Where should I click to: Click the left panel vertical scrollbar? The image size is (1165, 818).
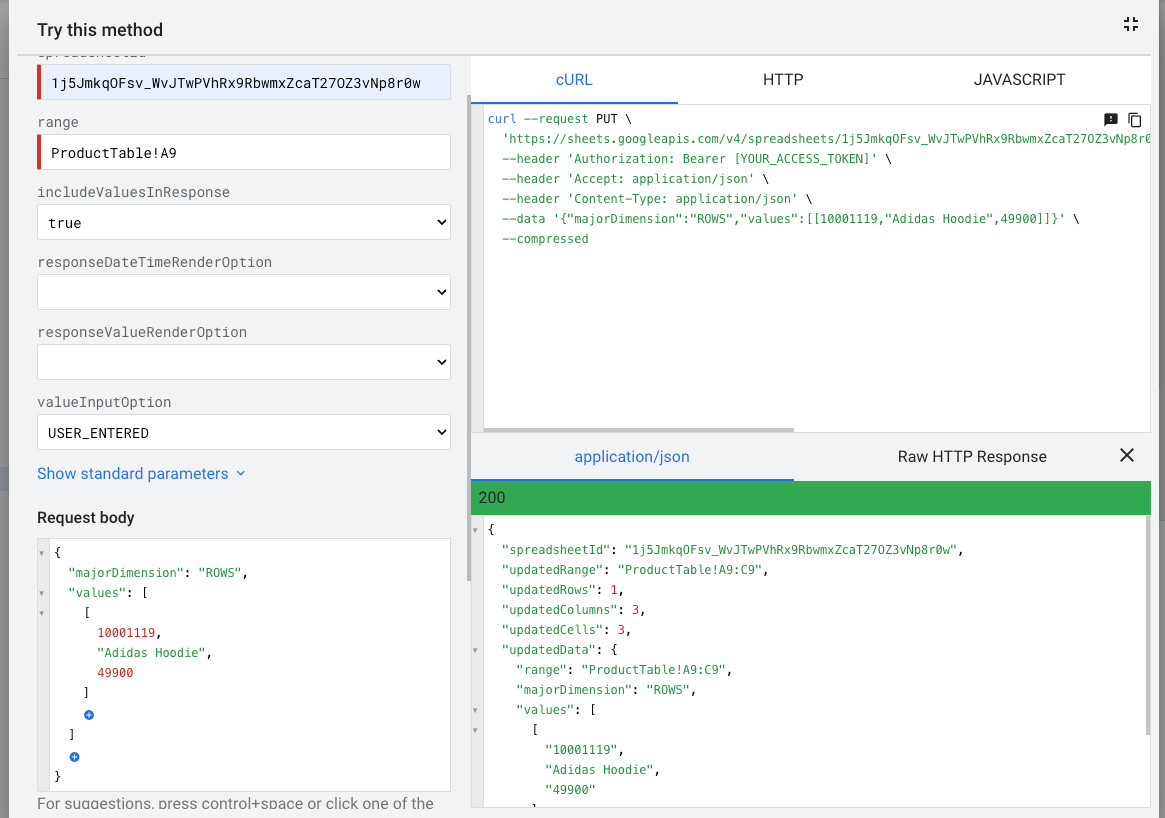point(469,338)
